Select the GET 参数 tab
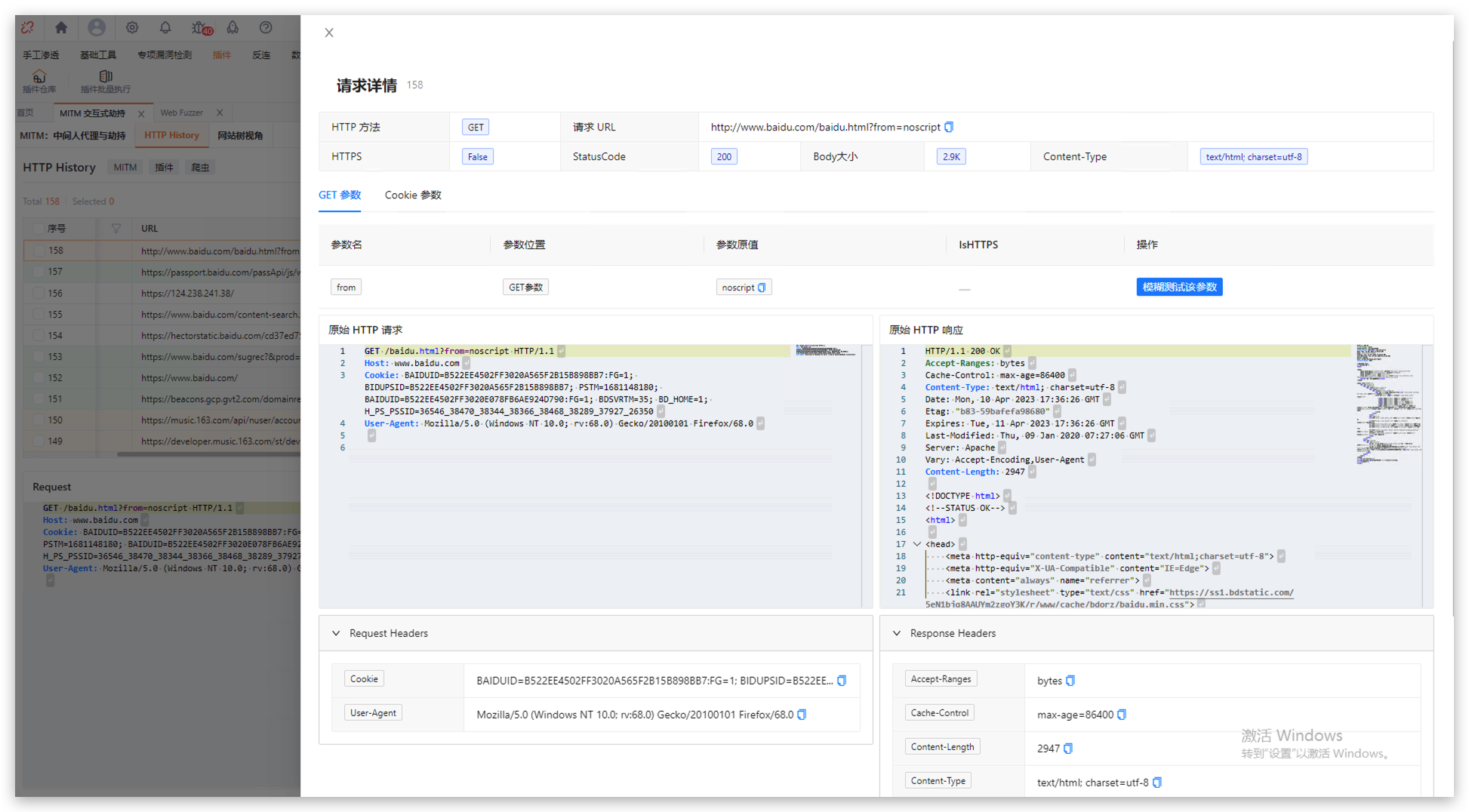The width and height of the screenshot is (1469, 812). point(340,195)
